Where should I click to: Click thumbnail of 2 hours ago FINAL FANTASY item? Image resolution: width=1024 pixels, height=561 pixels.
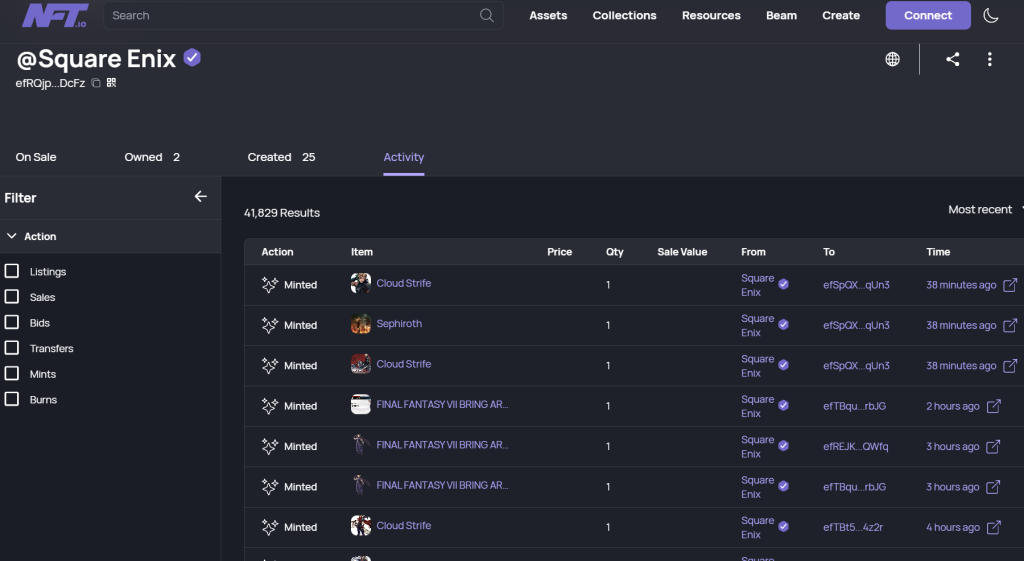tap(360, 404)
